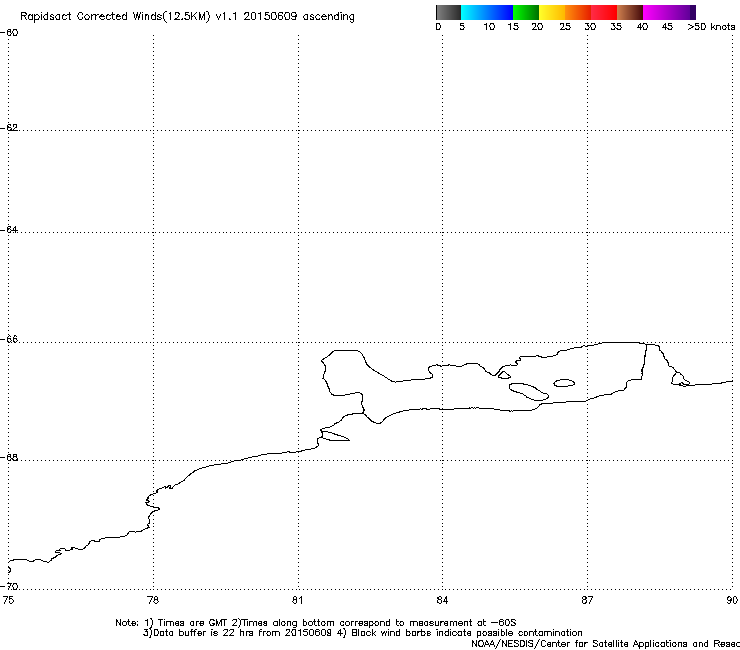Click the '20150609 ascending' date in title
Image resolution: width=740 pixels, height=650 pixels.
(299, 17)
